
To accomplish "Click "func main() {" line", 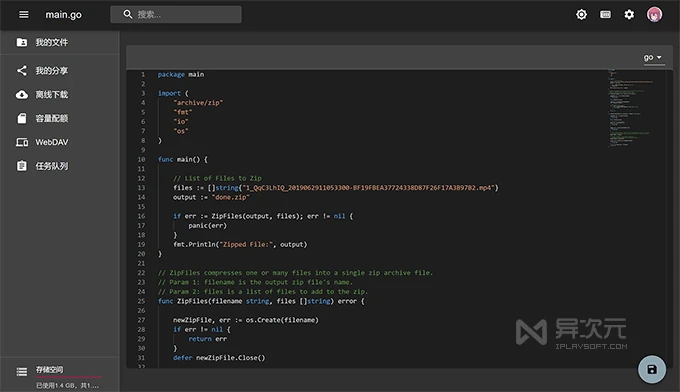I will [183, 159].
